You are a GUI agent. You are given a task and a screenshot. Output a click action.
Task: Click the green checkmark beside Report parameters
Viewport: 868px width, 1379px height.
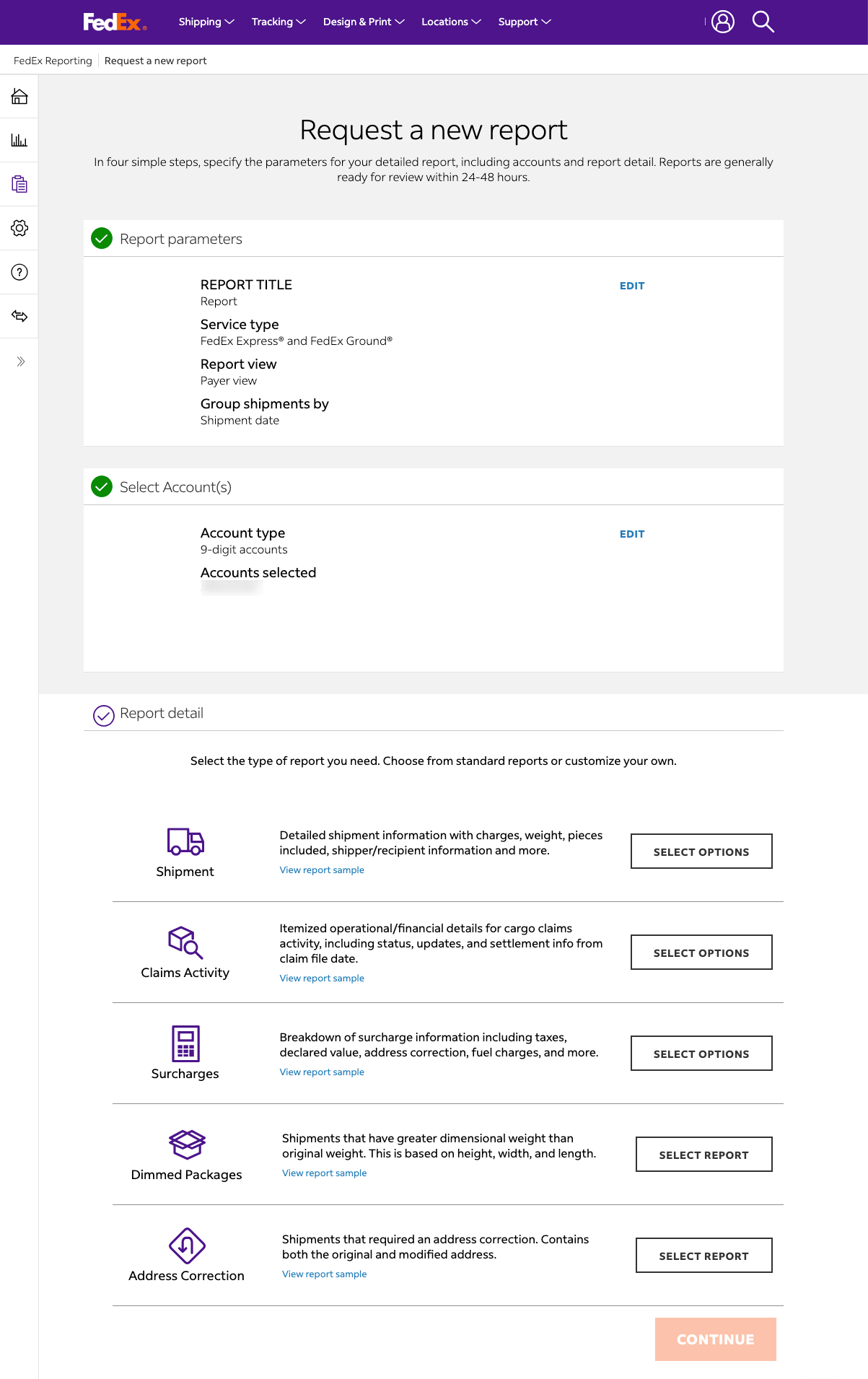point(102,238)
